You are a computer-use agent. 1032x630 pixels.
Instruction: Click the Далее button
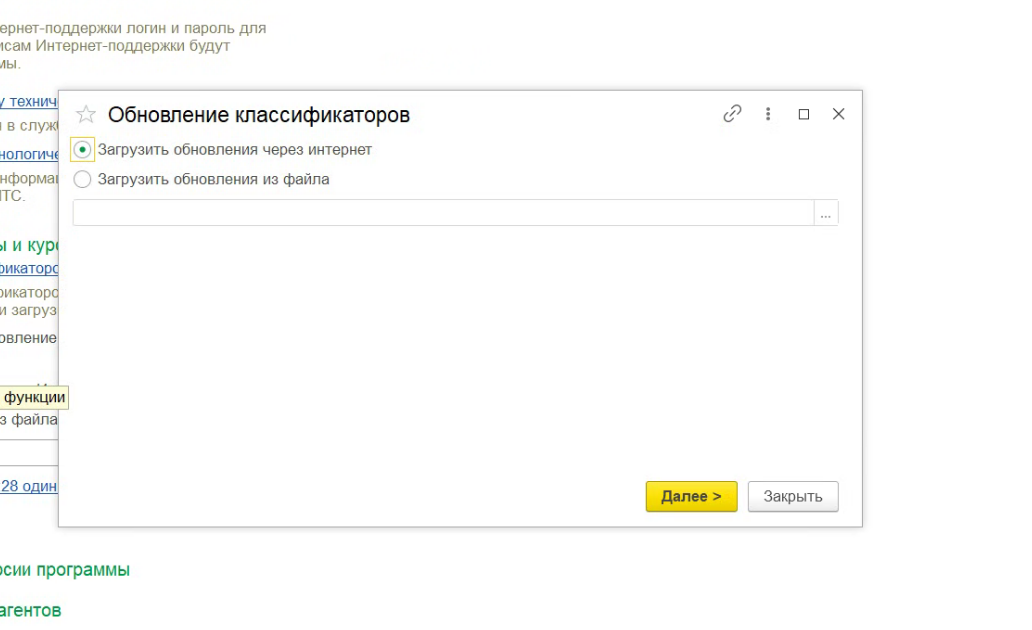pos(691,496)
